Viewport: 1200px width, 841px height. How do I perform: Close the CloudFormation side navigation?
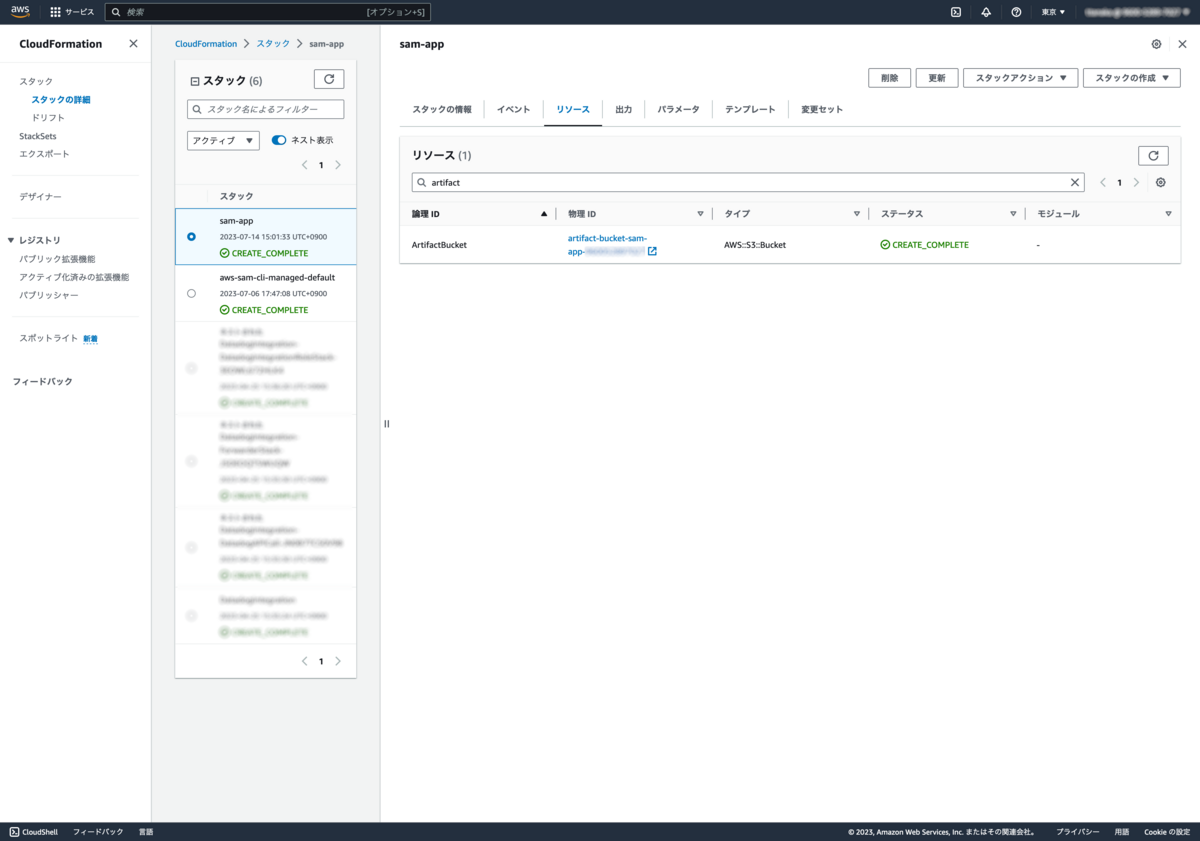[133, 44]
